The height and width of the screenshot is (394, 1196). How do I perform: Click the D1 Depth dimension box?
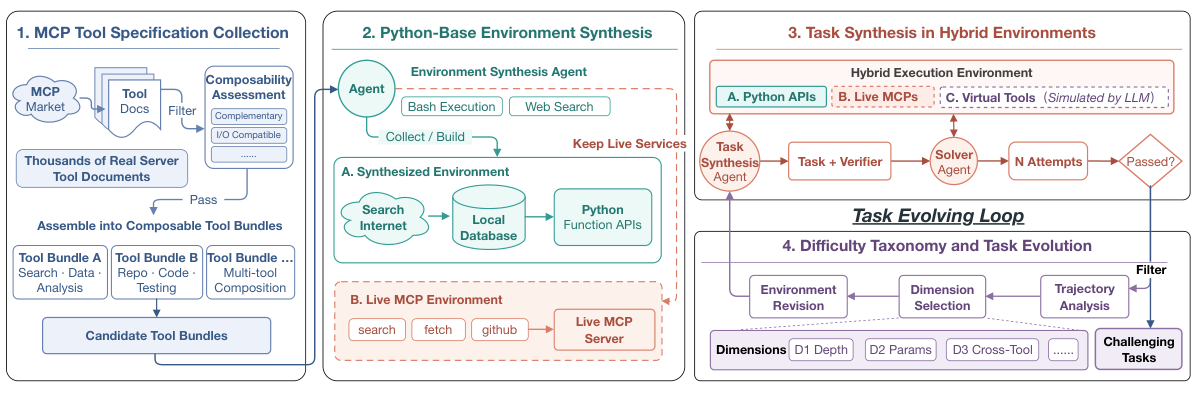[822, 350]
